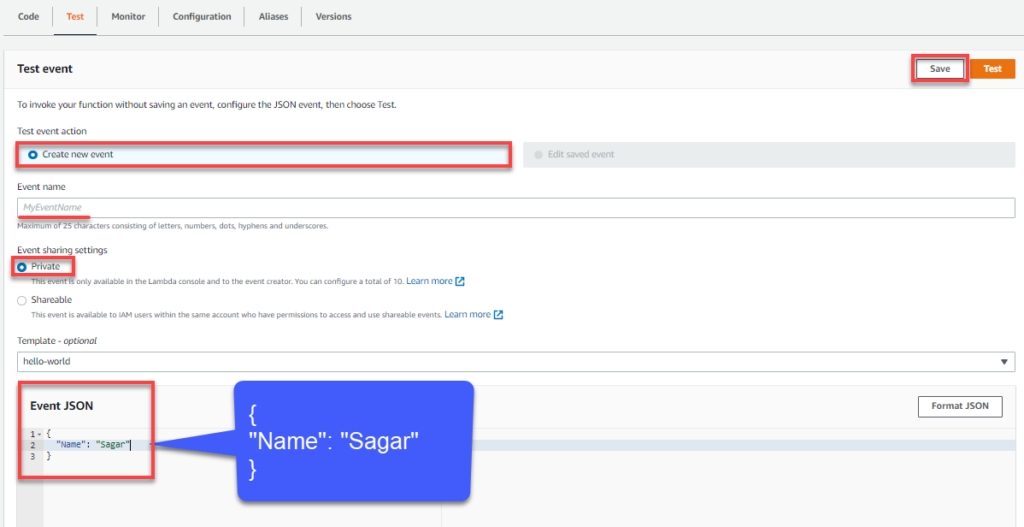This screenshot has height=527, width=1024.
Task: Open Learn more link for Shareable events
Action: click(467, 315)
